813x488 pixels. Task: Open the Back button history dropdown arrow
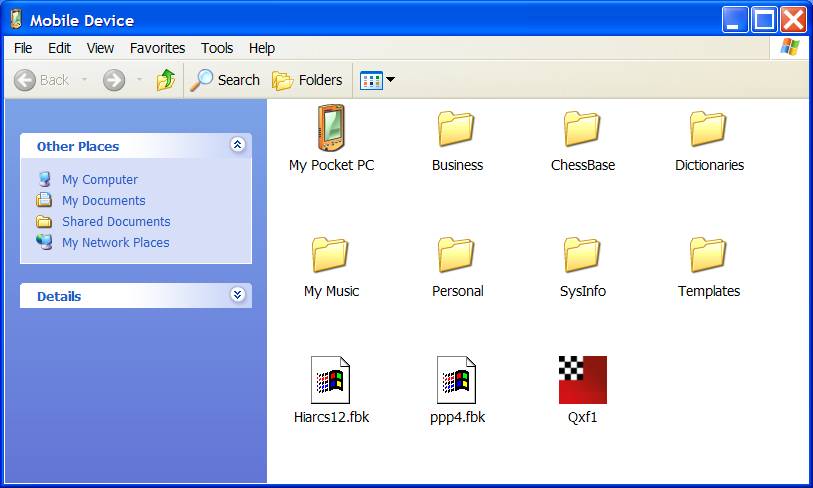point(85,80)
